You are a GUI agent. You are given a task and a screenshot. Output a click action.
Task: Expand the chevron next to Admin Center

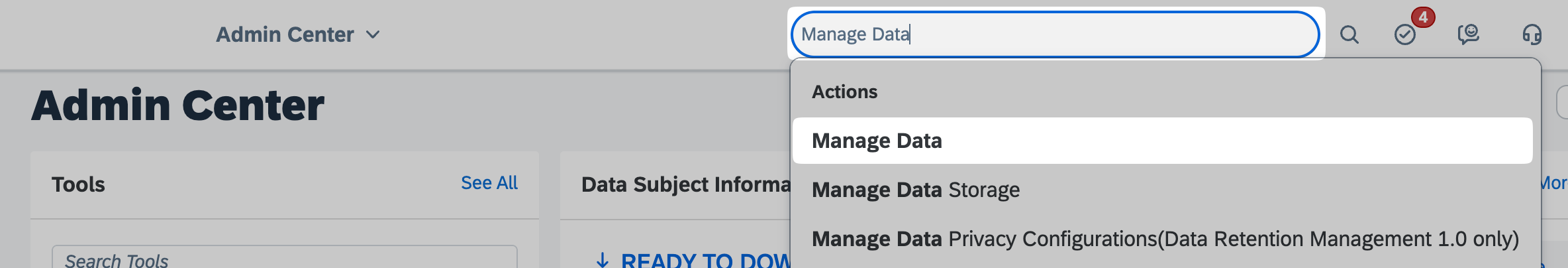click(373, 34)
